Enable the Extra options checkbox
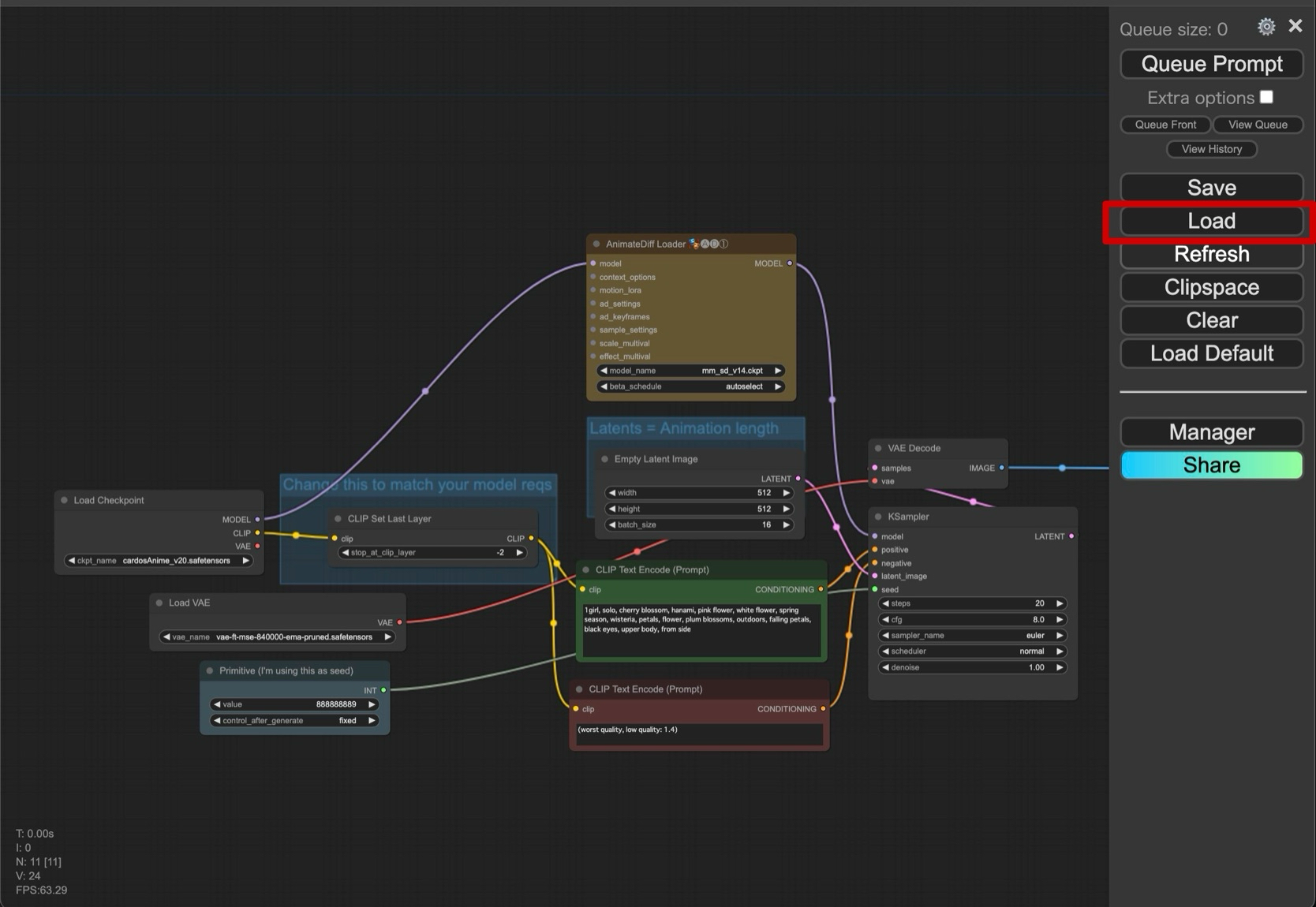1316x907 pixels. 1266,97
